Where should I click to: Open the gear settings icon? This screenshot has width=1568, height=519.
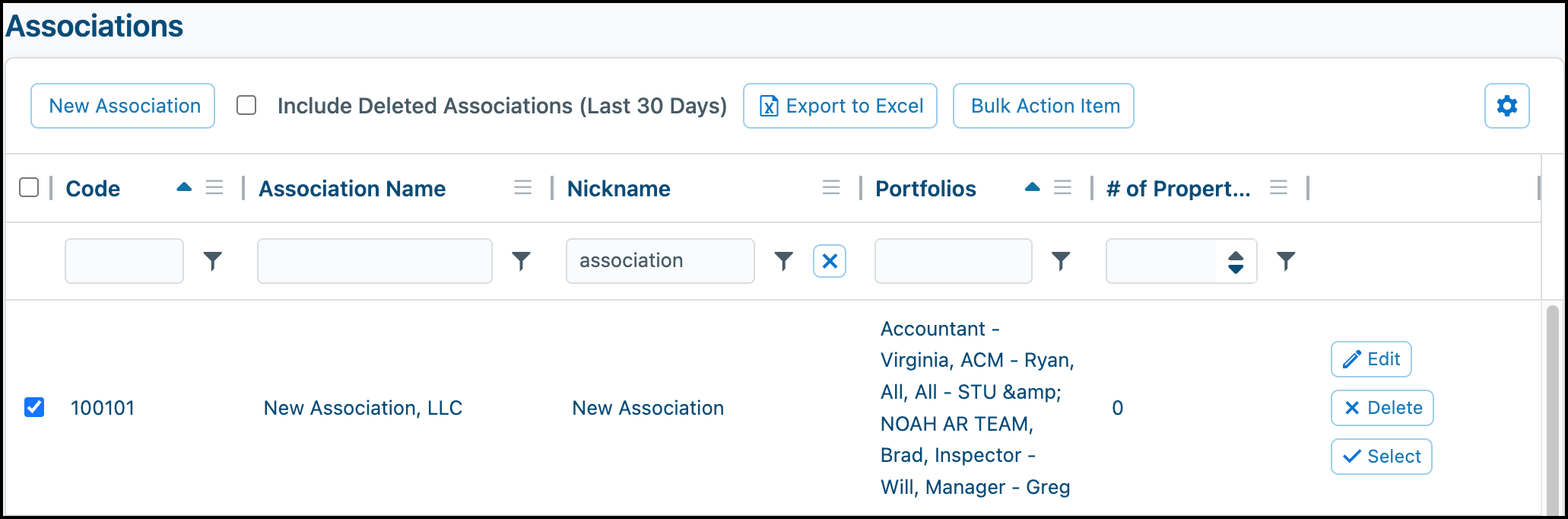(1506, 106)
